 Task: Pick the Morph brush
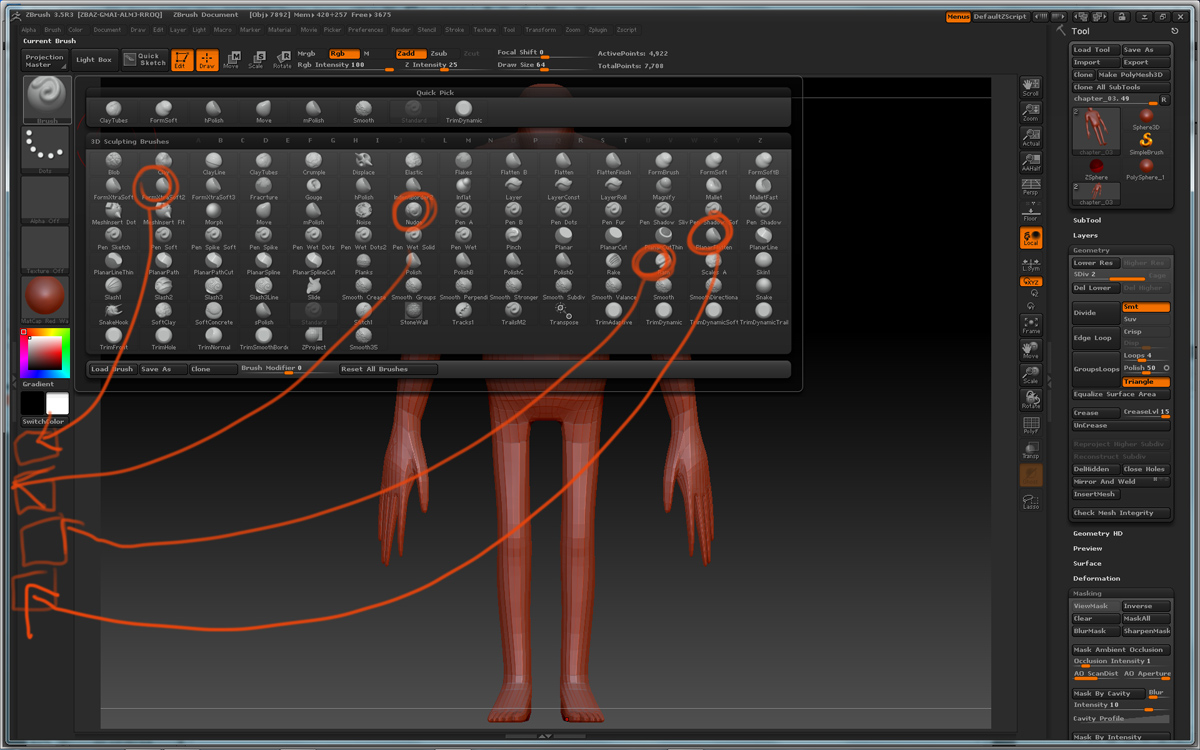pos(214,214)
